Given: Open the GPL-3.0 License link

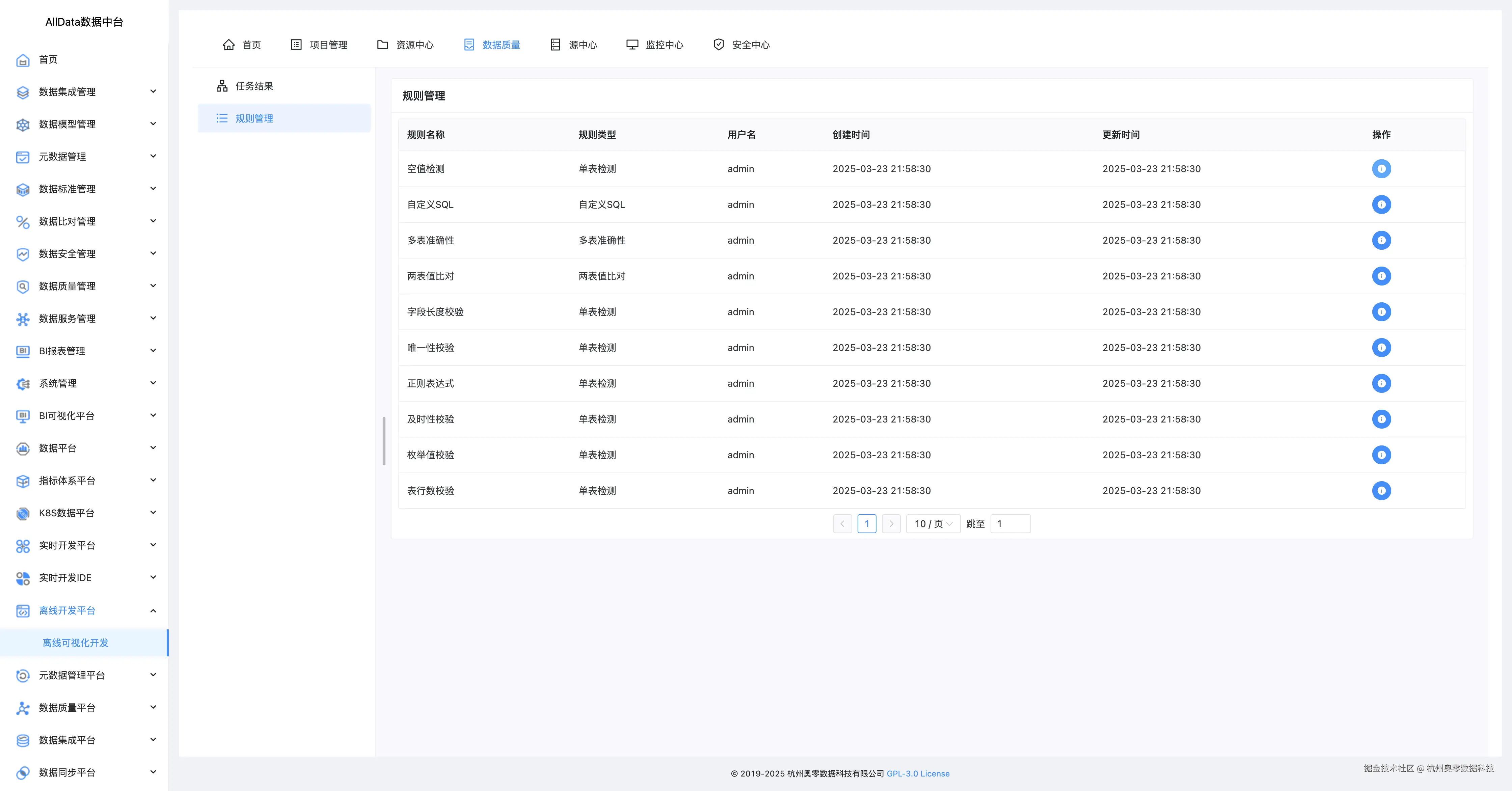Looking at the screenshot, I should coord(917,773).
